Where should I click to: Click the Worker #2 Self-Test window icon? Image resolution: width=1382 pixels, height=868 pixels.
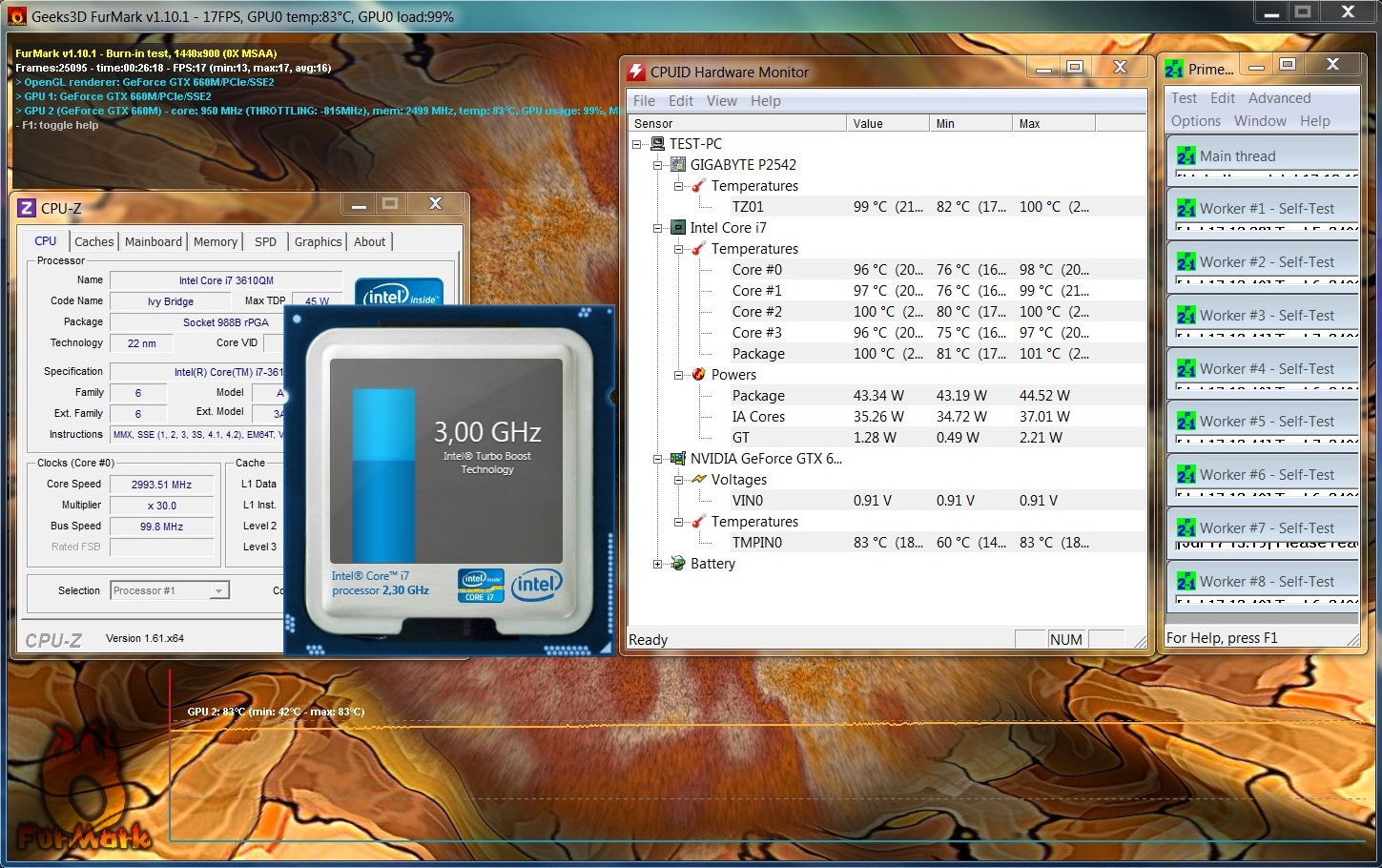(x=1186, y=261)
